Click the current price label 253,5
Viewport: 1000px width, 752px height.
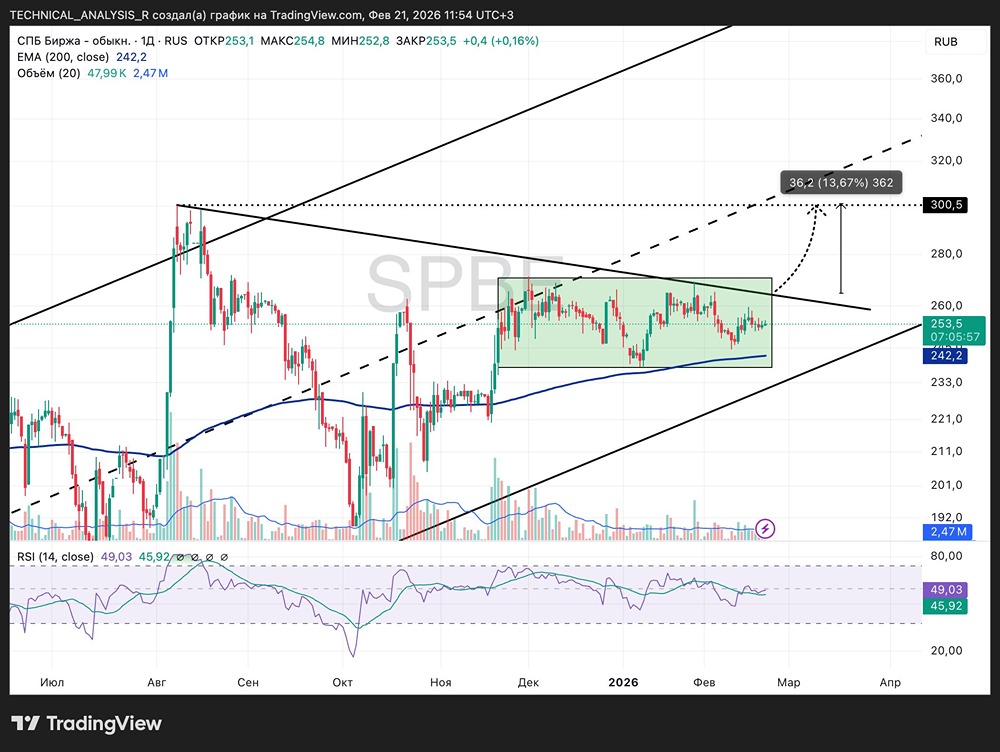[953, 330]
